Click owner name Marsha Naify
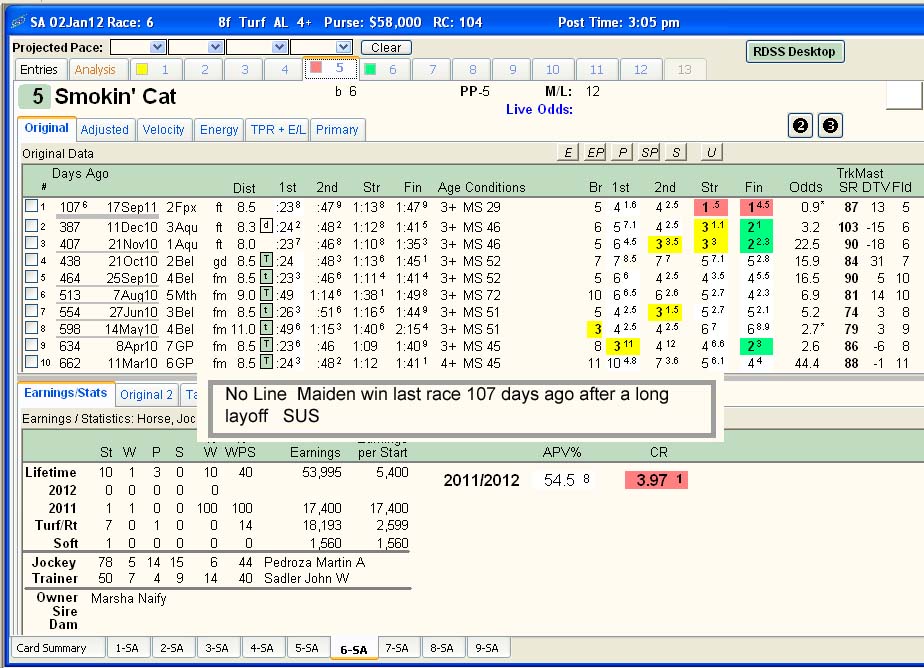The image size is (924, 668). [128, 598]
